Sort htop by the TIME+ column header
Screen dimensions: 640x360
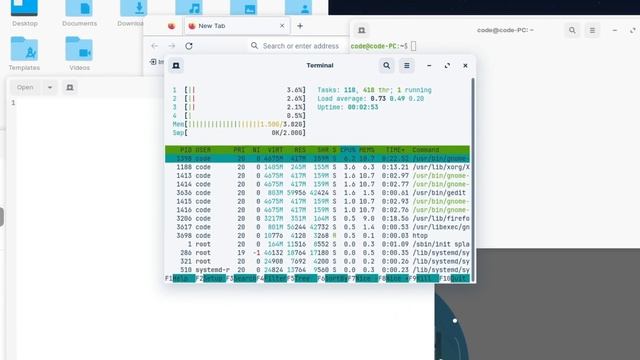tap(395, 150)
